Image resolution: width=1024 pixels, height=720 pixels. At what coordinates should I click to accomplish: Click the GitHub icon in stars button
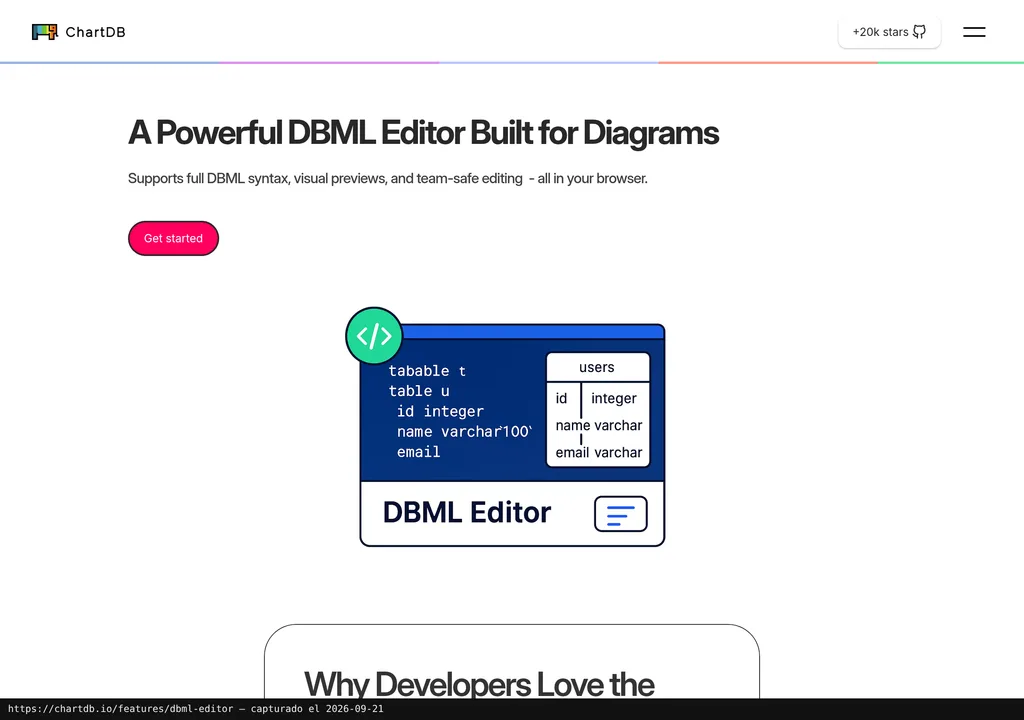pyautogui.click(x=919, y=32)
